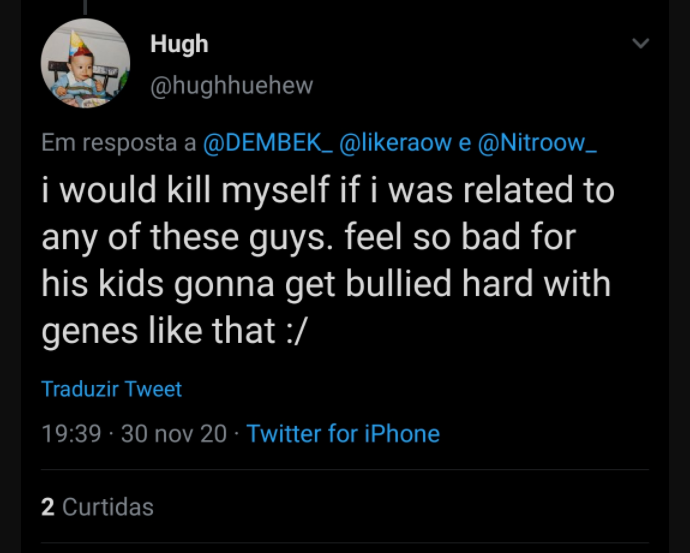
Task: Open Hugh's round profile avatar
Action: [x=85, y=63]
